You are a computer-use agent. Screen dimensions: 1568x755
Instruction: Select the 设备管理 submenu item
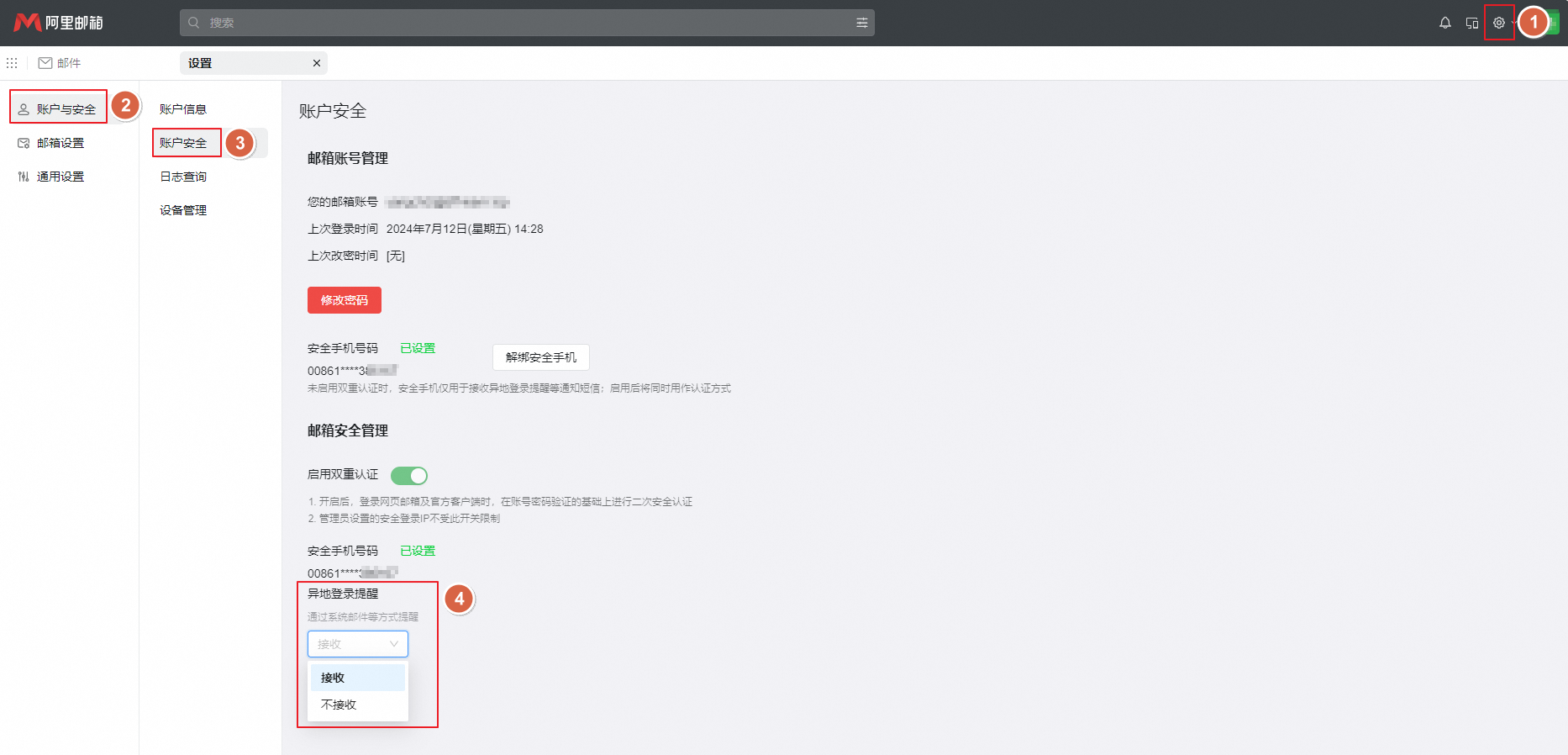pyautogui.click(x=183, y=210)
